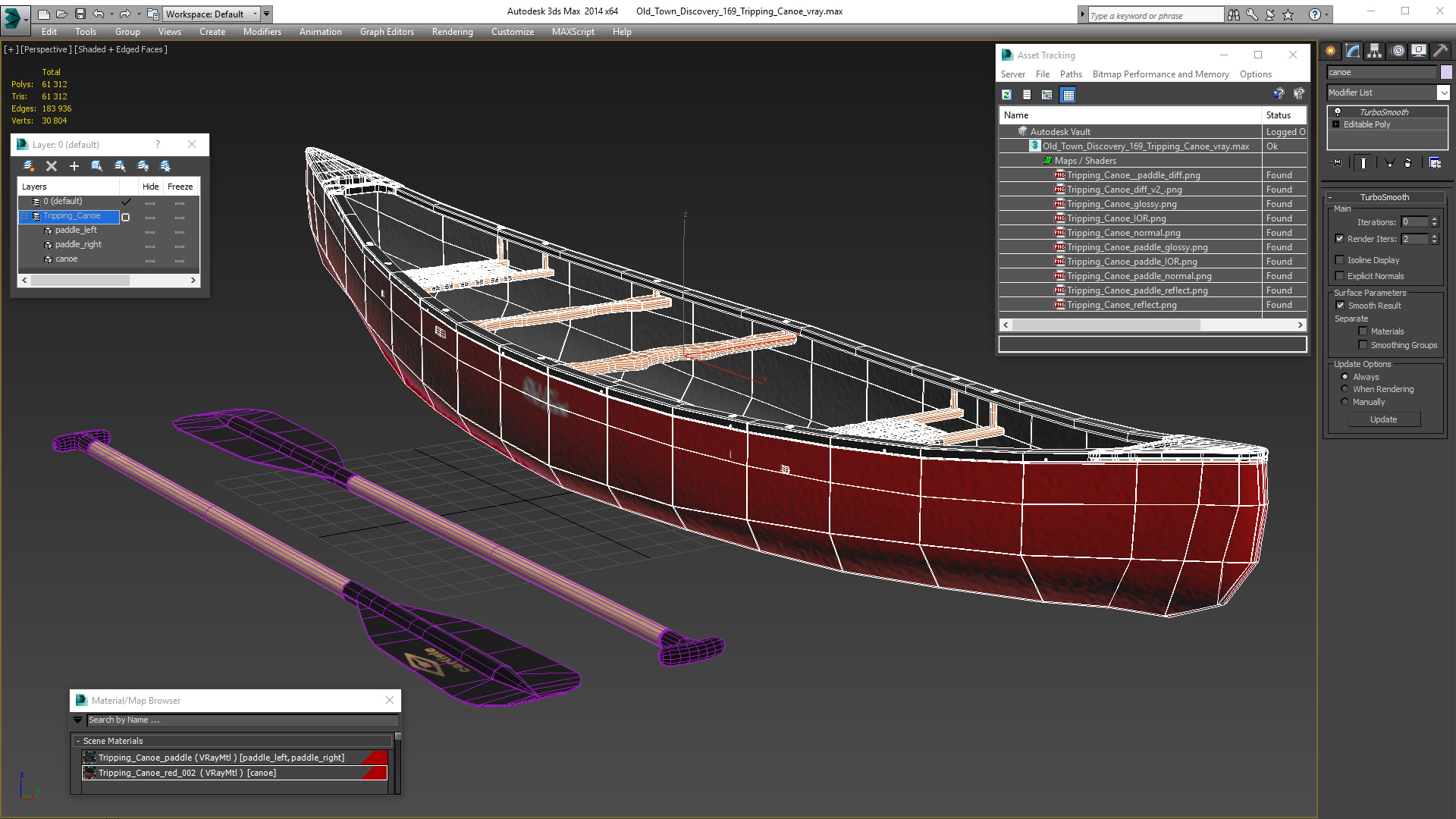Click the Project Folder icon beside Workspace
Viewport: 1456px width, 819px height.
[152, 14]
